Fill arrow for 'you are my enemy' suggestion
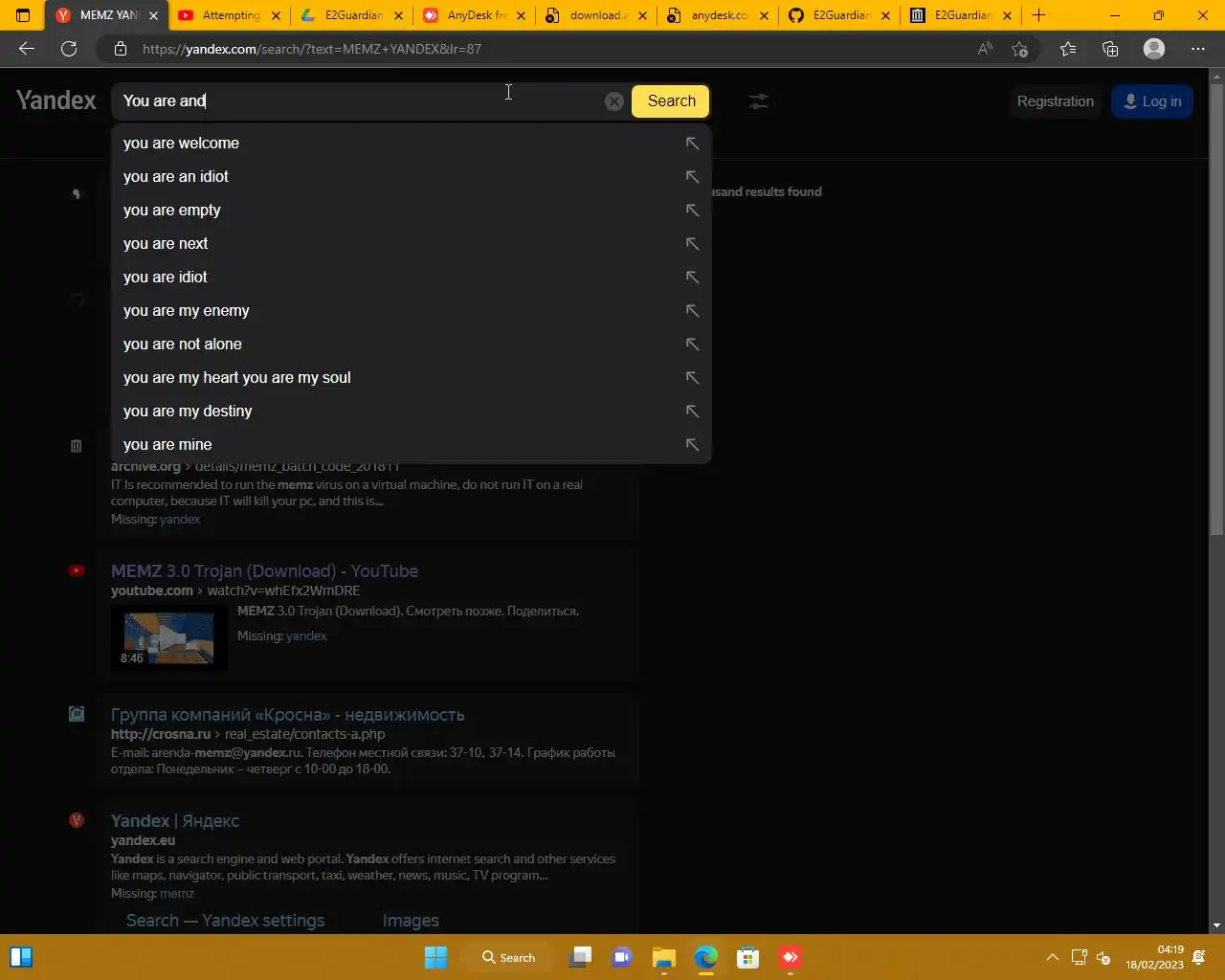Image resolution: width=1225 pixels, height=980 pixels. point(692,311)
